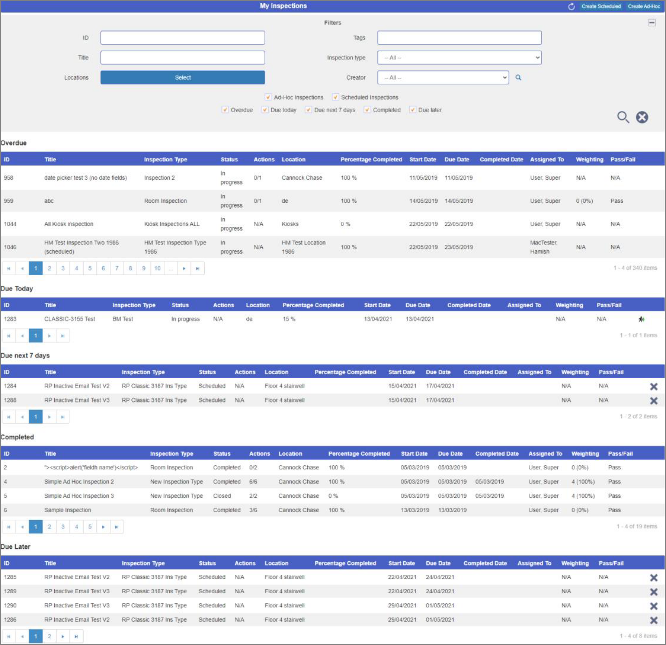Click the Locations Select button
Image resolution: width=666 pixels, height=645 pixels.
[183, 78]
